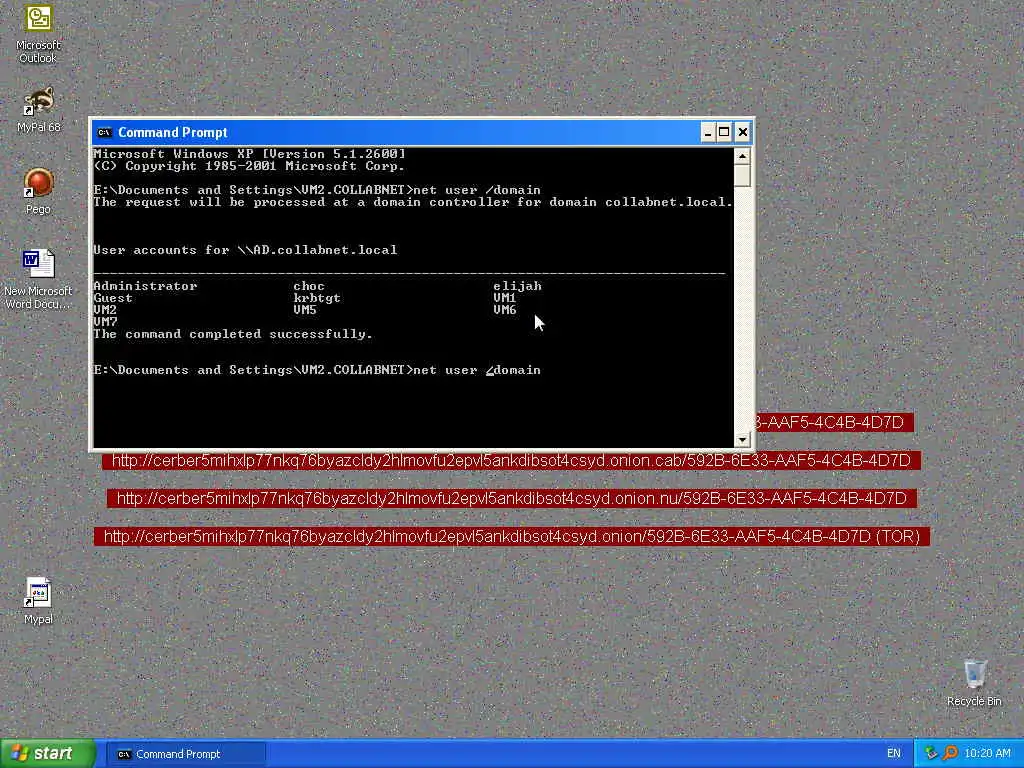Click 'Guest' in the user list
The image size is (1024, 768).
click(x=113, y=298)
